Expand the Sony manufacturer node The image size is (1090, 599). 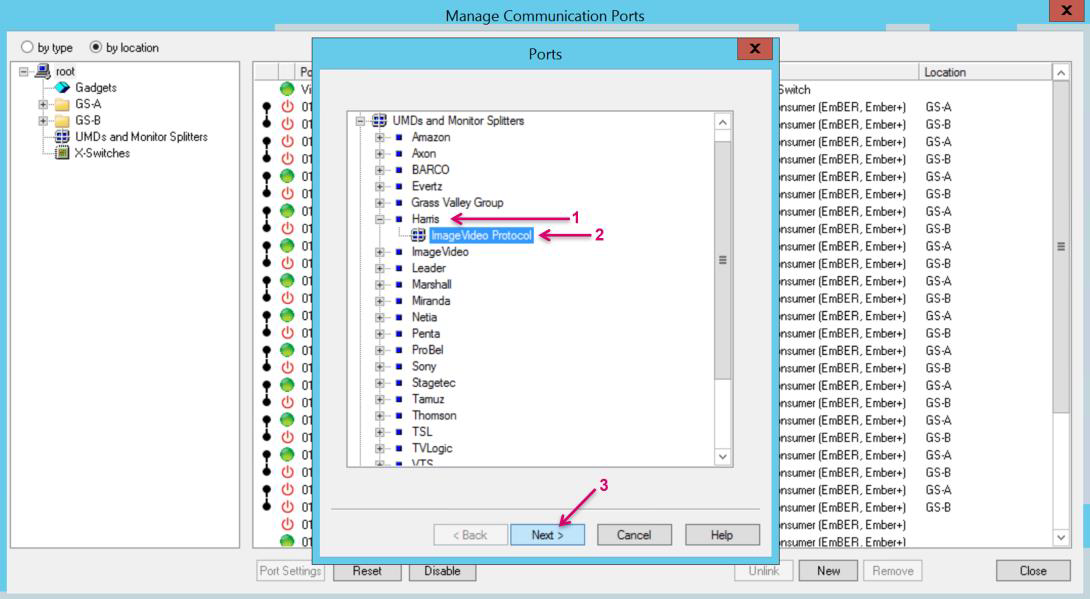(381, 366)
